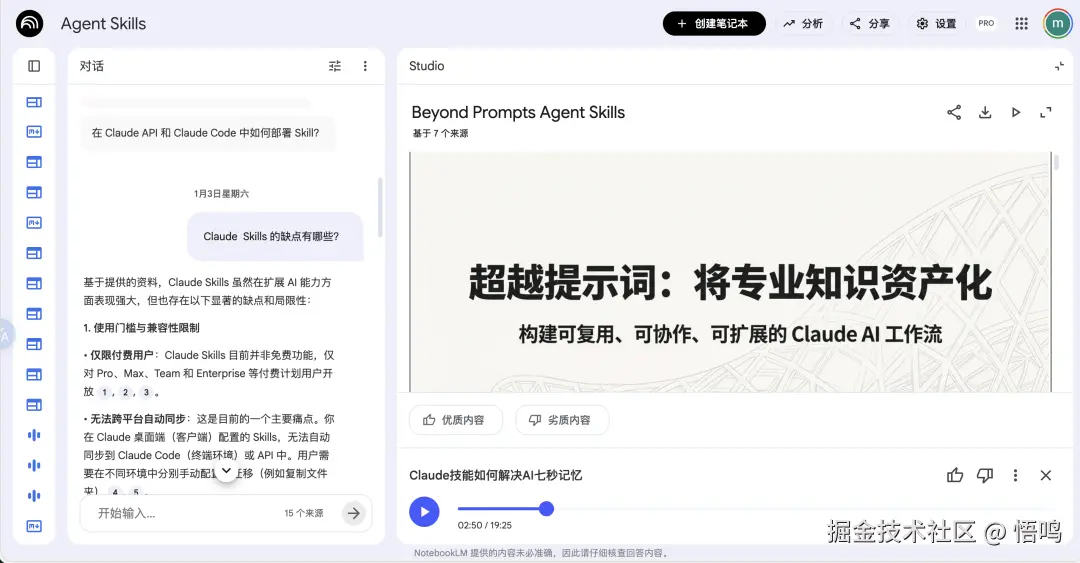Mark slides as 优质内容

[455, 420]
